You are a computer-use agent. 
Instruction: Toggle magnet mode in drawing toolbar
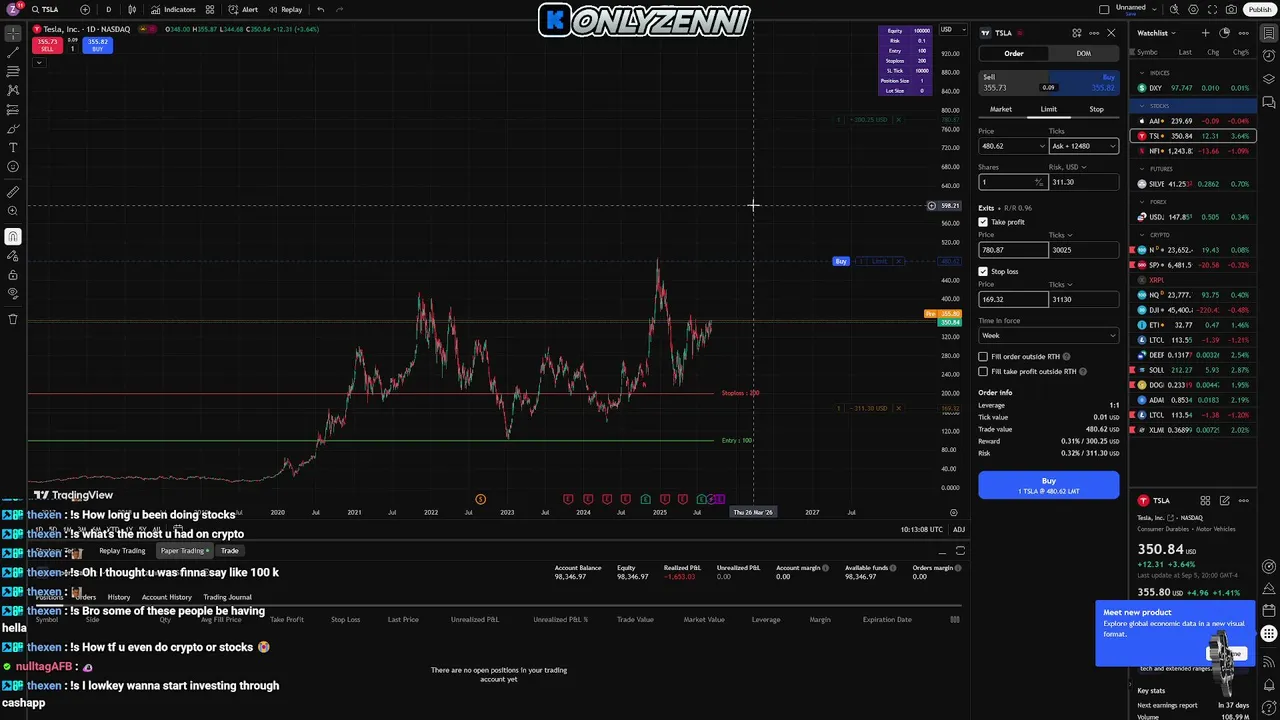coord(13,237)
